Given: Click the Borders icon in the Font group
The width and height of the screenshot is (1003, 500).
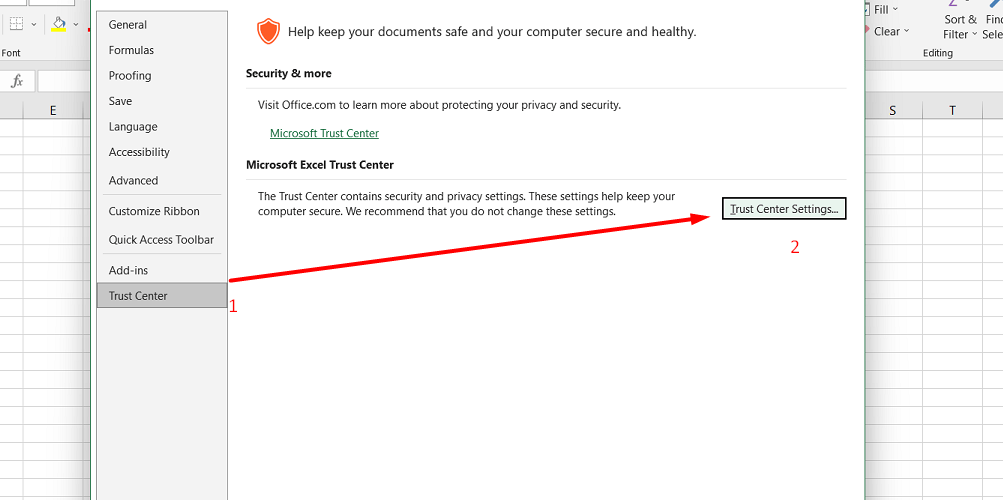Looking at the screenshot, I should [x=16, y=24].
